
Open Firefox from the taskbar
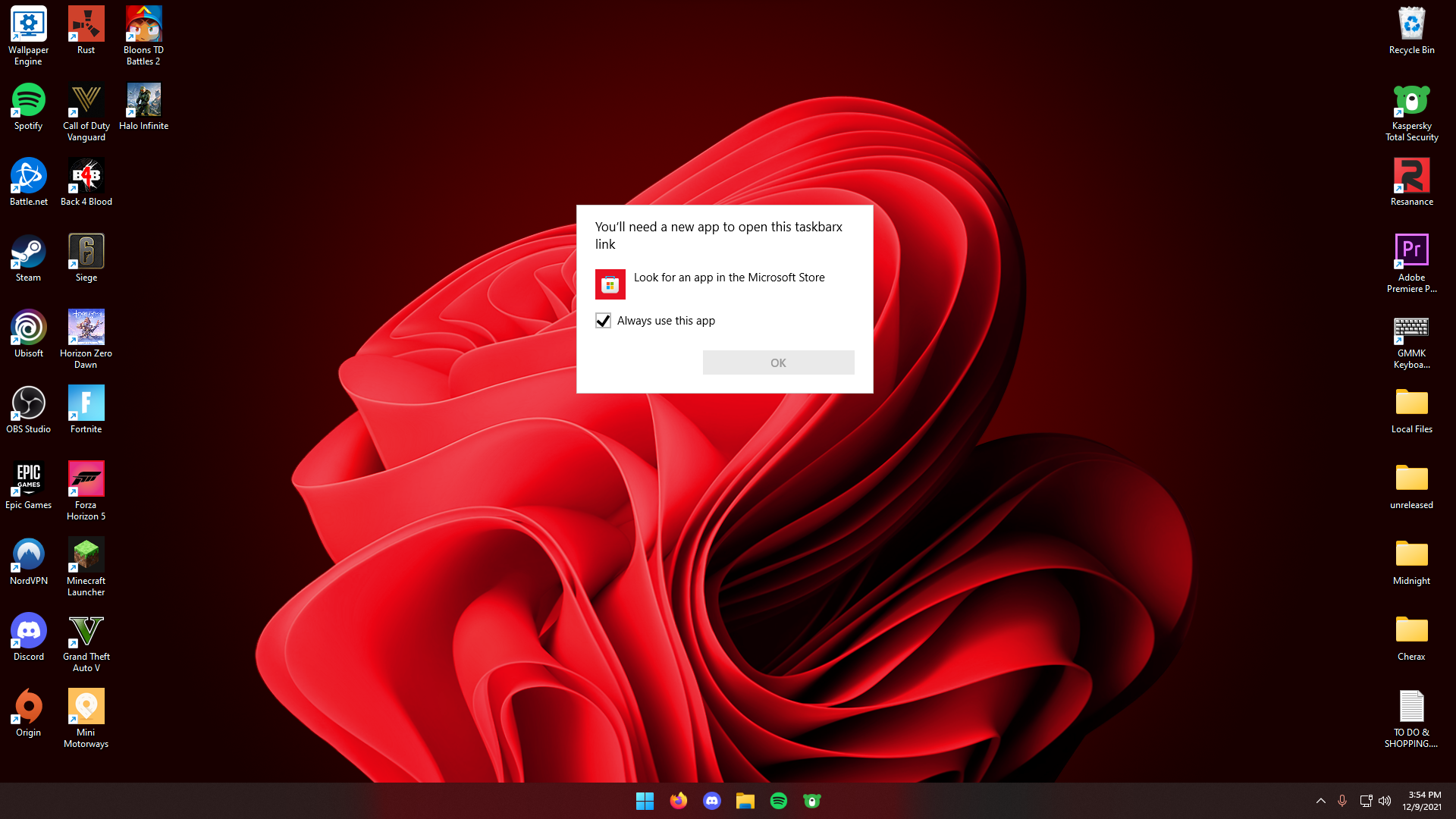pos(679,800)
